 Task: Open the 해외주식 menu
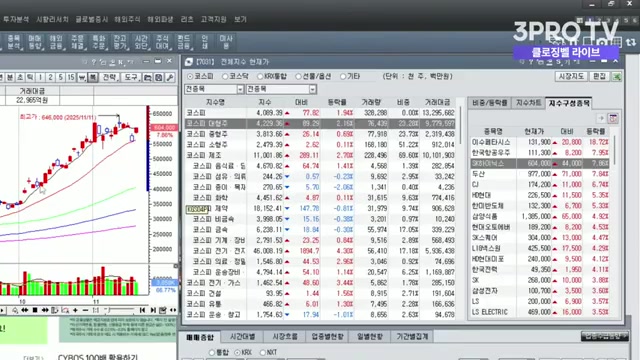(x=127, y=19)
